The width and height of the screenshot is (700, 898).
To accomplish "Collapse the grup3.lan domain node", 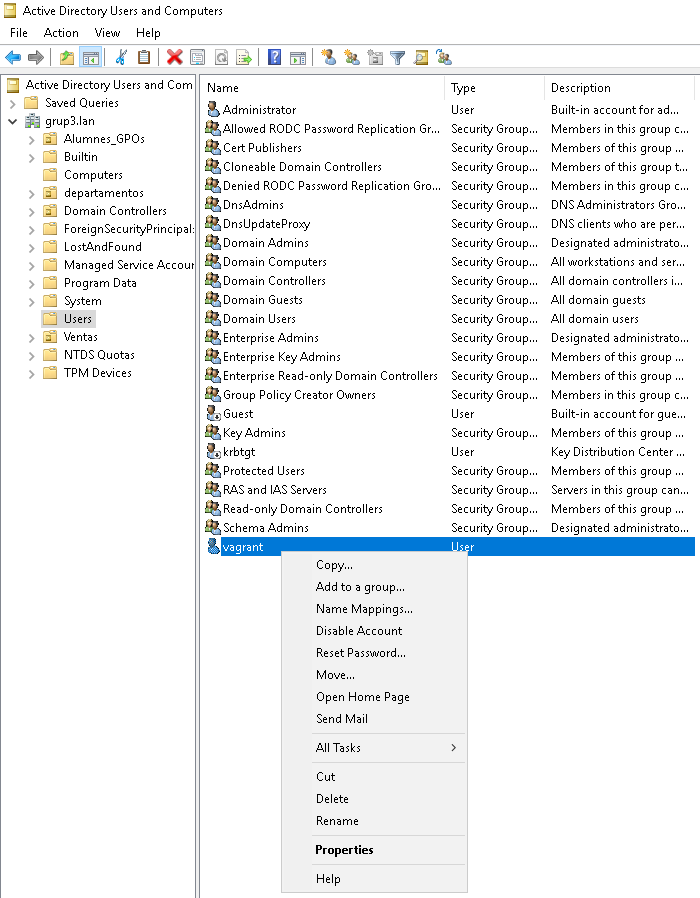I will point(12,121).
